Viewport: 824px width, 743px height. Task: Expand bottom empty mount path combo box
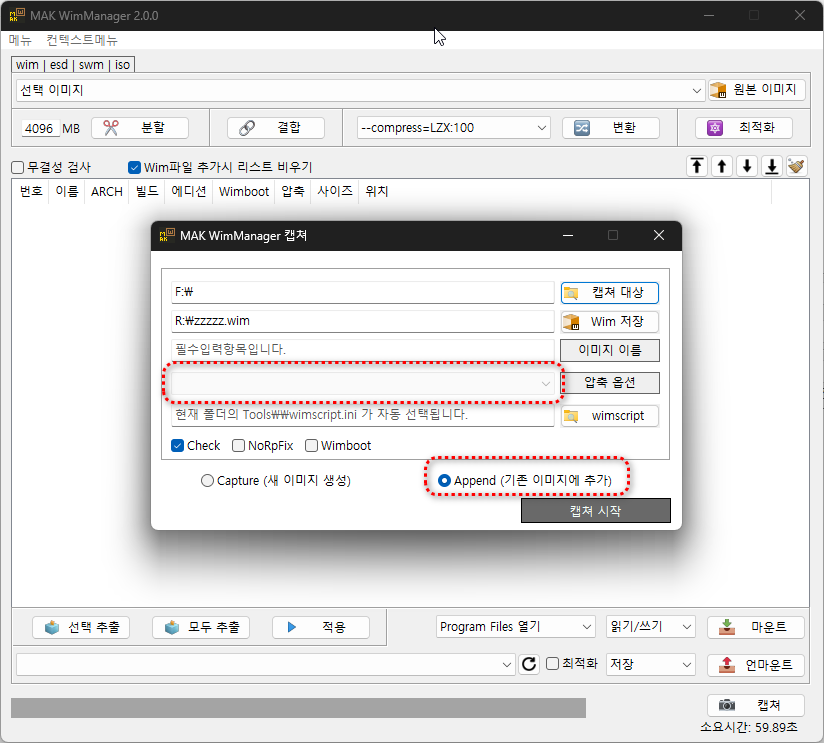point(507,665)
